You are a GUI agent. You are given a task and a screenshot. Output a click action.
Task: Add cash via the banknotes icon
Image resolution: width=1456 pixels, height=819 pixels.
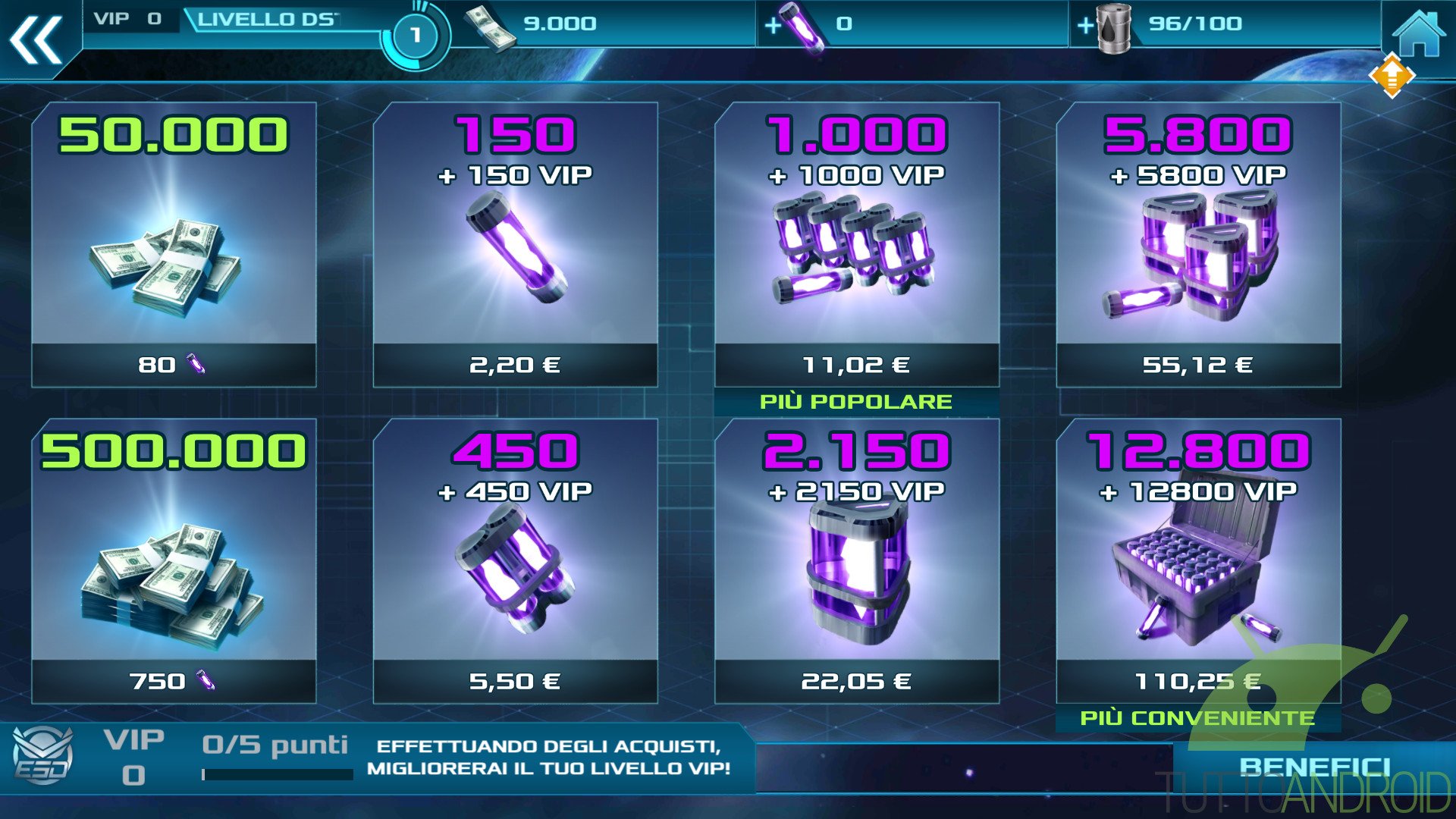pyautogui.click(x=490, y=28)
